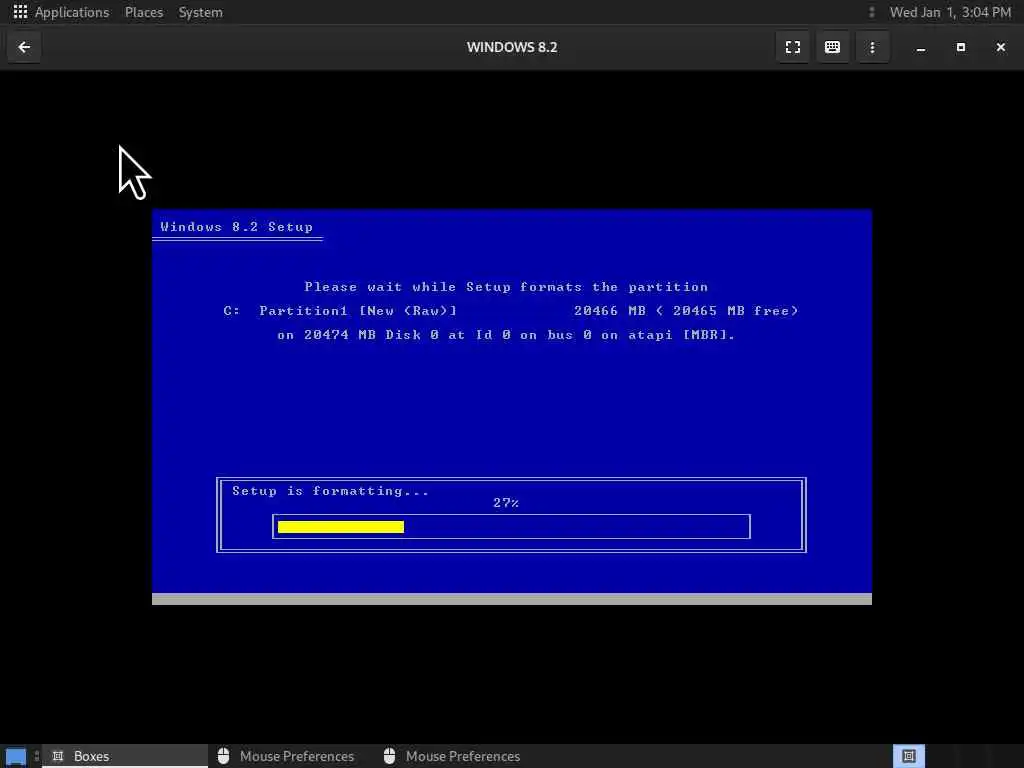The height and width of the screenshot is (768, 1024).
Task: Click the top panel tray dots indicator
Action: pyautogui.click(x=871, y=12)
